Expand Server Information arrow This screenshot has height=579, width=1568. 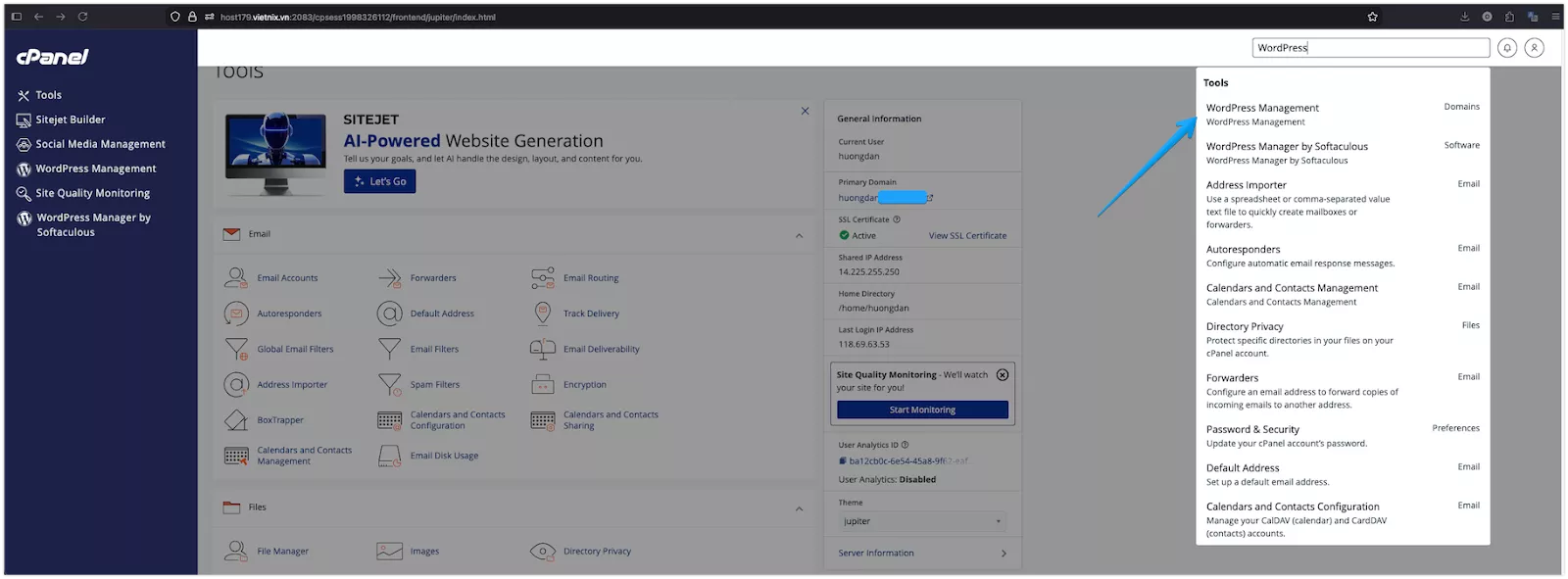click(x=1003, y=554)
